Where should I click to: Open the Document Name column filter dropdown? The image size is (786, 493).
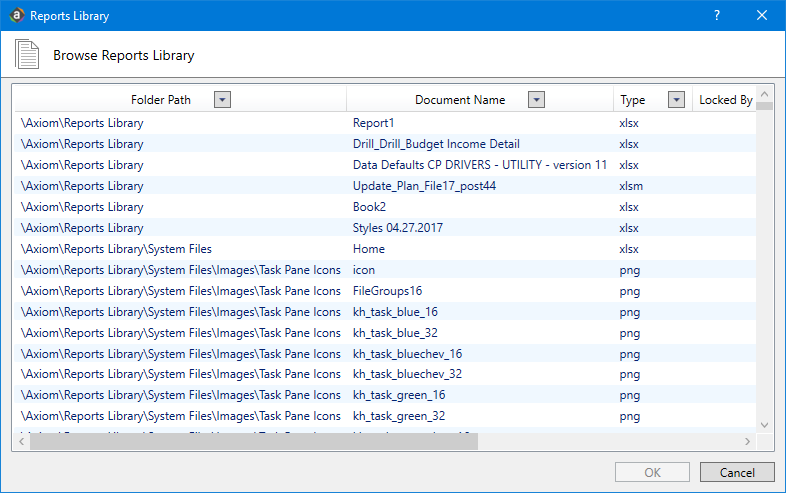coord(536,100)
